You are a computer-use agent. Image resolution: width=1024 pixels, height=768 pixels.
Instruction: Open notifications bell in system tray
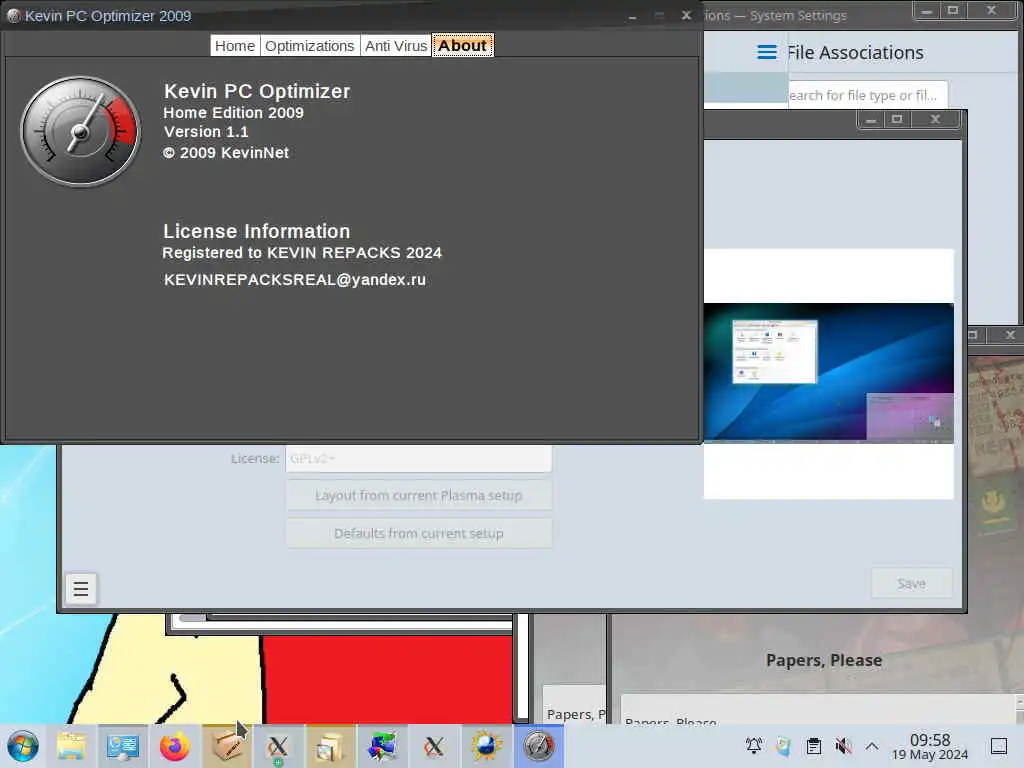click(x=754, y=746)
